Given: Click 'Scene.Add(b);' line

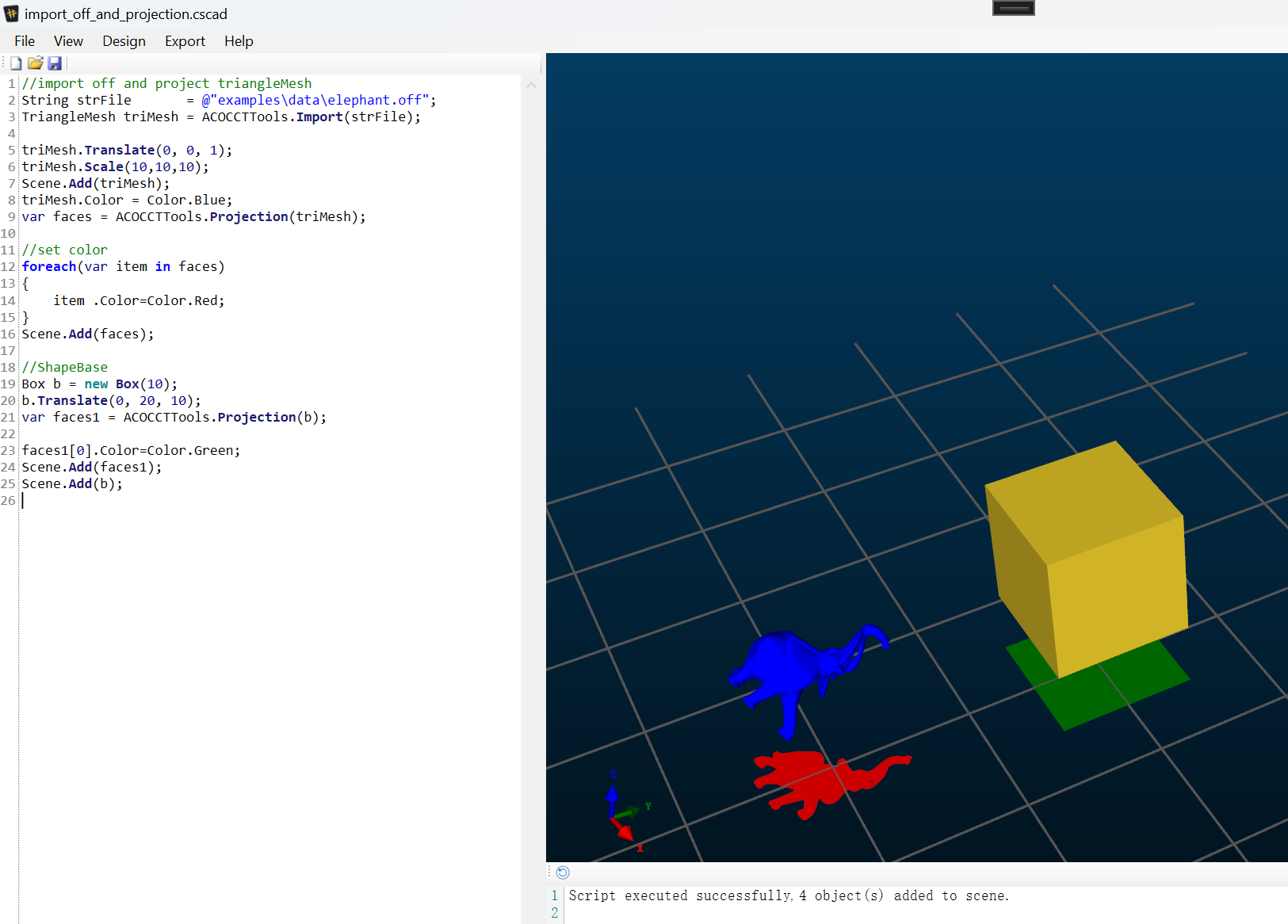Looking at the screenshot, I should tap(71, 484).
